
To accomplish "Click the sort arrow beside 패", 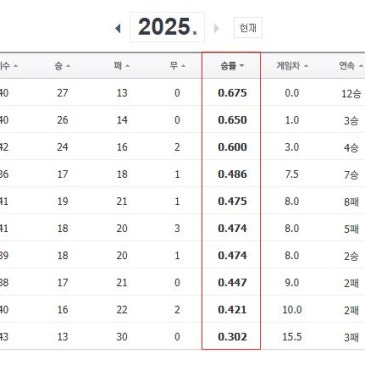I will 127,66.
